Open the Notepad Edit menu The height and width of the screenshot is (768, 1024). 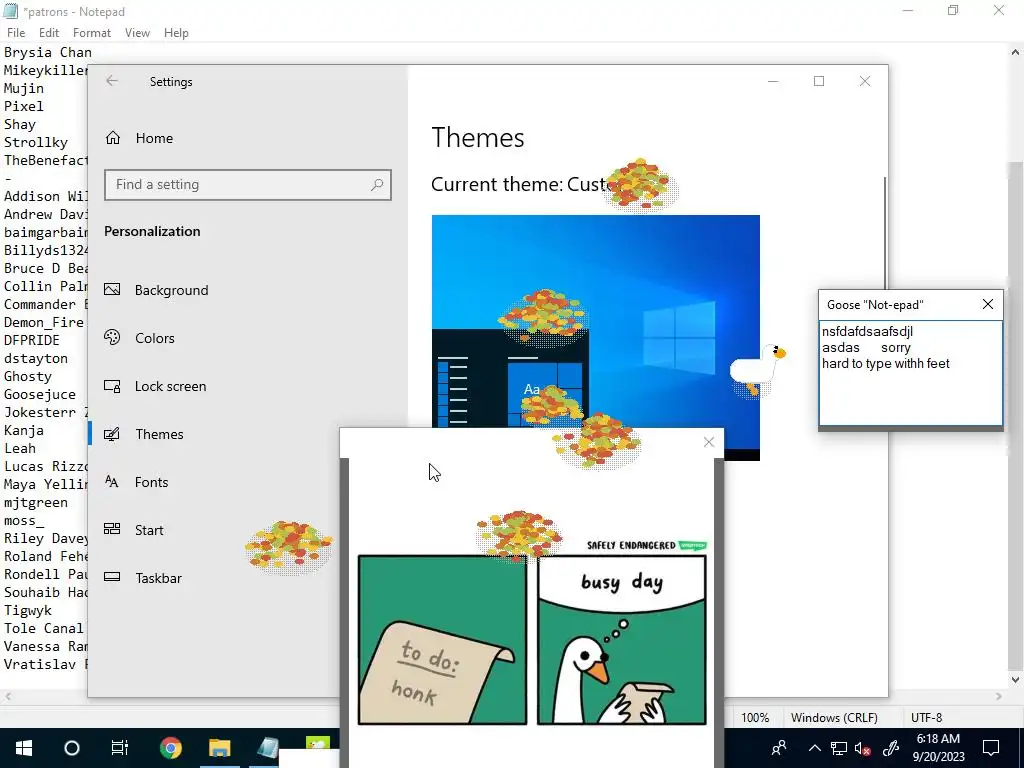(49, 33)
